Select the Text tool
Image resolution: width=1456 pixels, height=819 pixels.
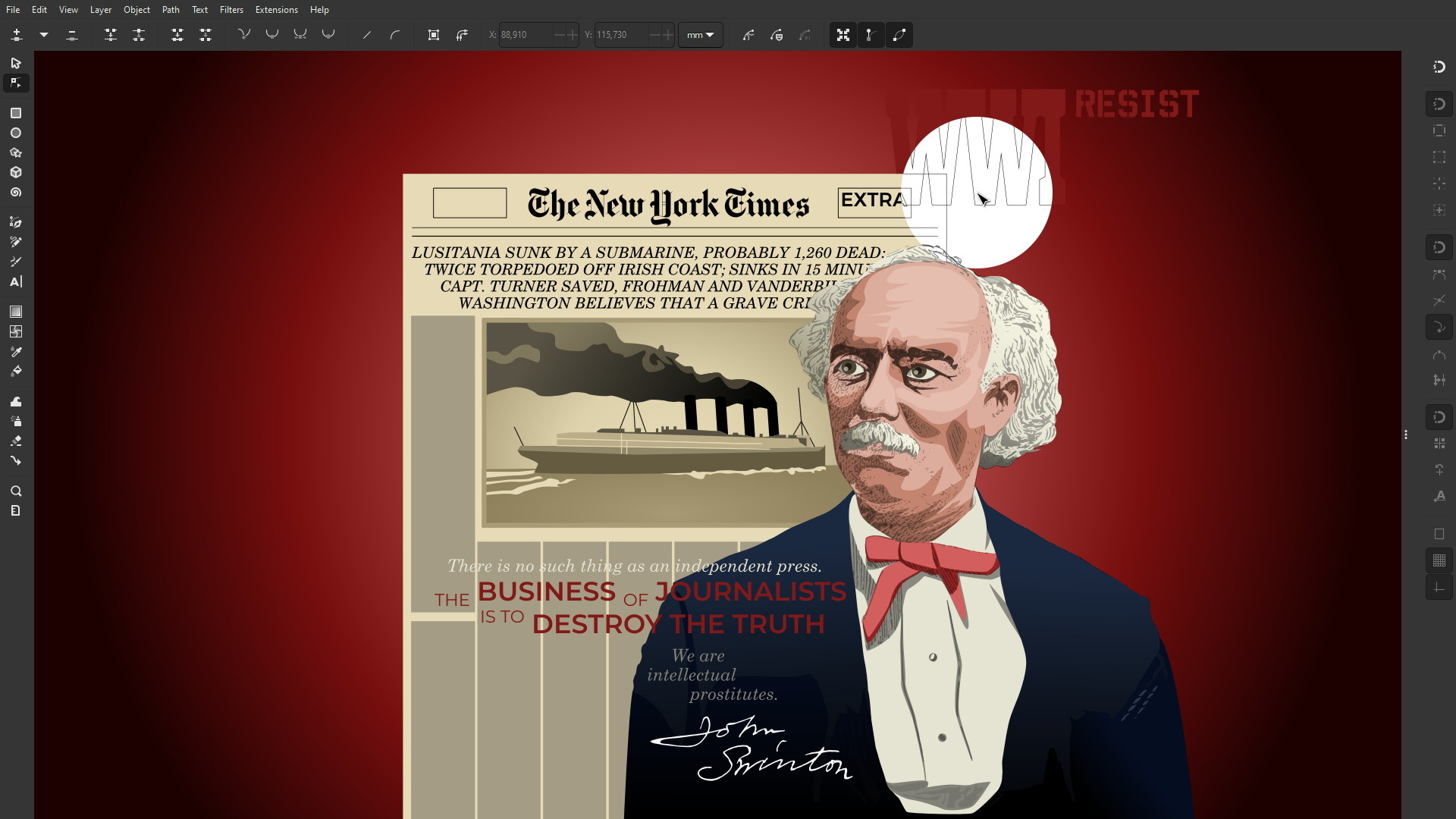pos(16,281)
